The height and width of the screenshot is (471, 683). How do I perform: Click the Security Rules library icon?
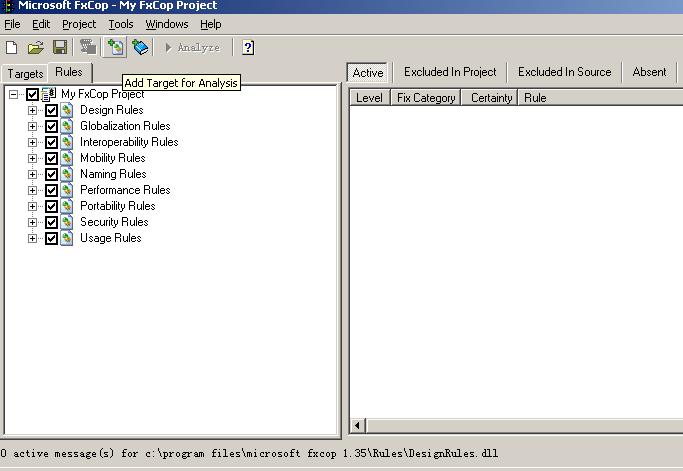click(66, 222)
